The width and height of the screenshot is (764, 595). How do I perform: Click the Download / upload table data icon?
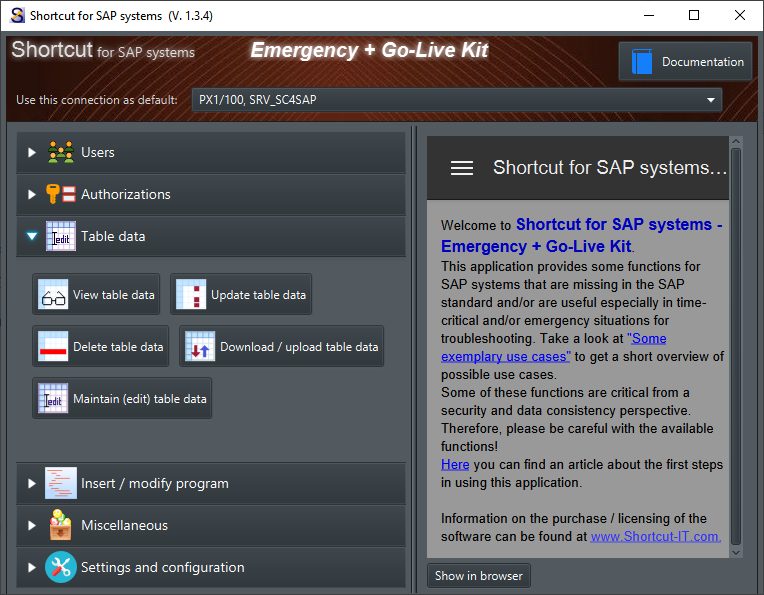click(x=200, y=347)
